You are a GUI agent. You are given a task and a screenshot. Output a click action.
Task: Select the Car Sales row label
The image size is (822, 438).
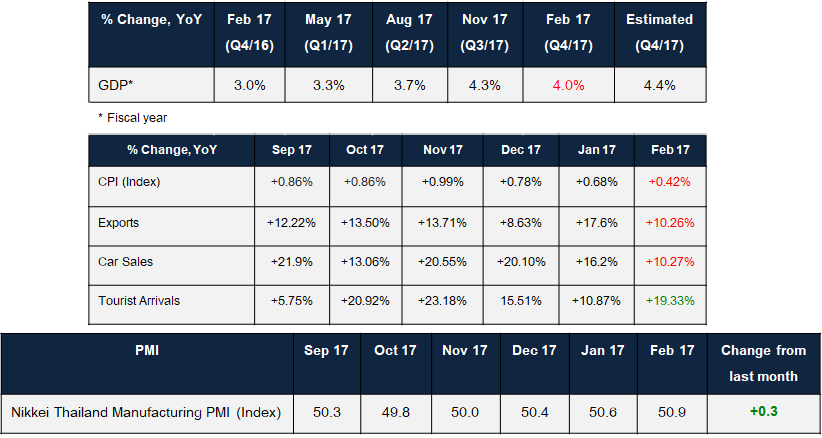point(126,260)
